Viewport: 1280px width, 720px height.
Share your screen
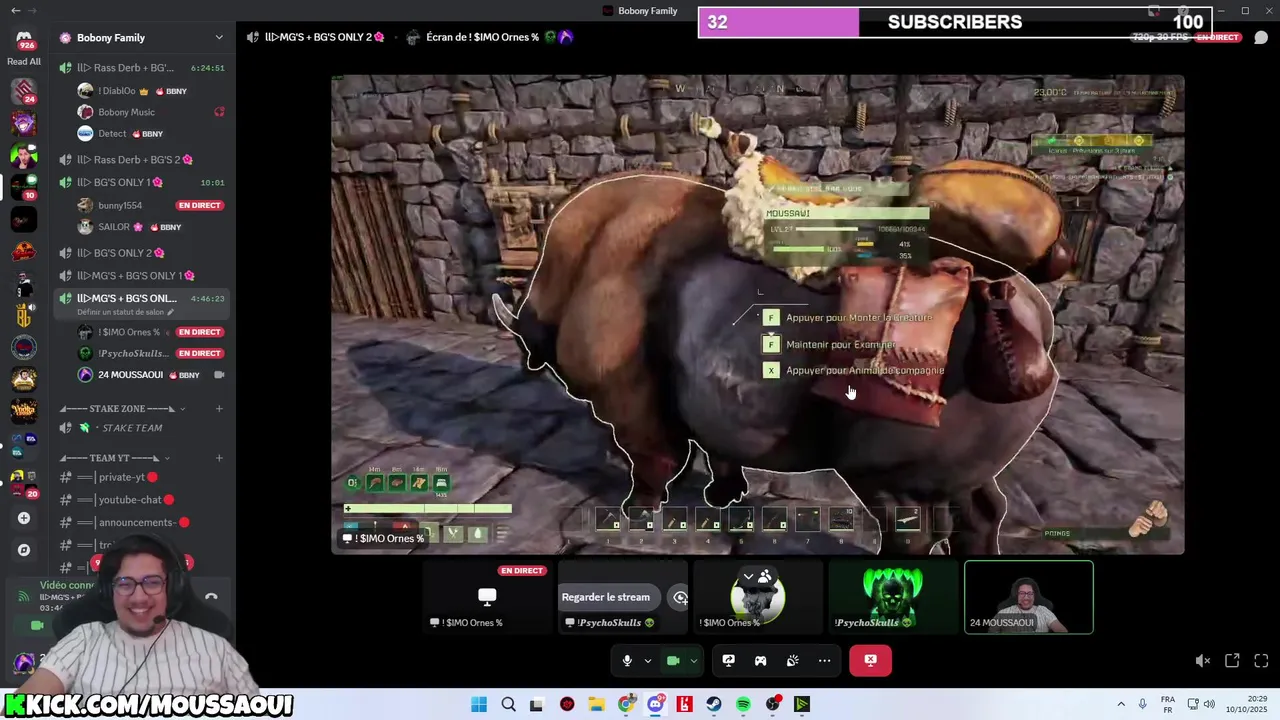pos(728,661)
